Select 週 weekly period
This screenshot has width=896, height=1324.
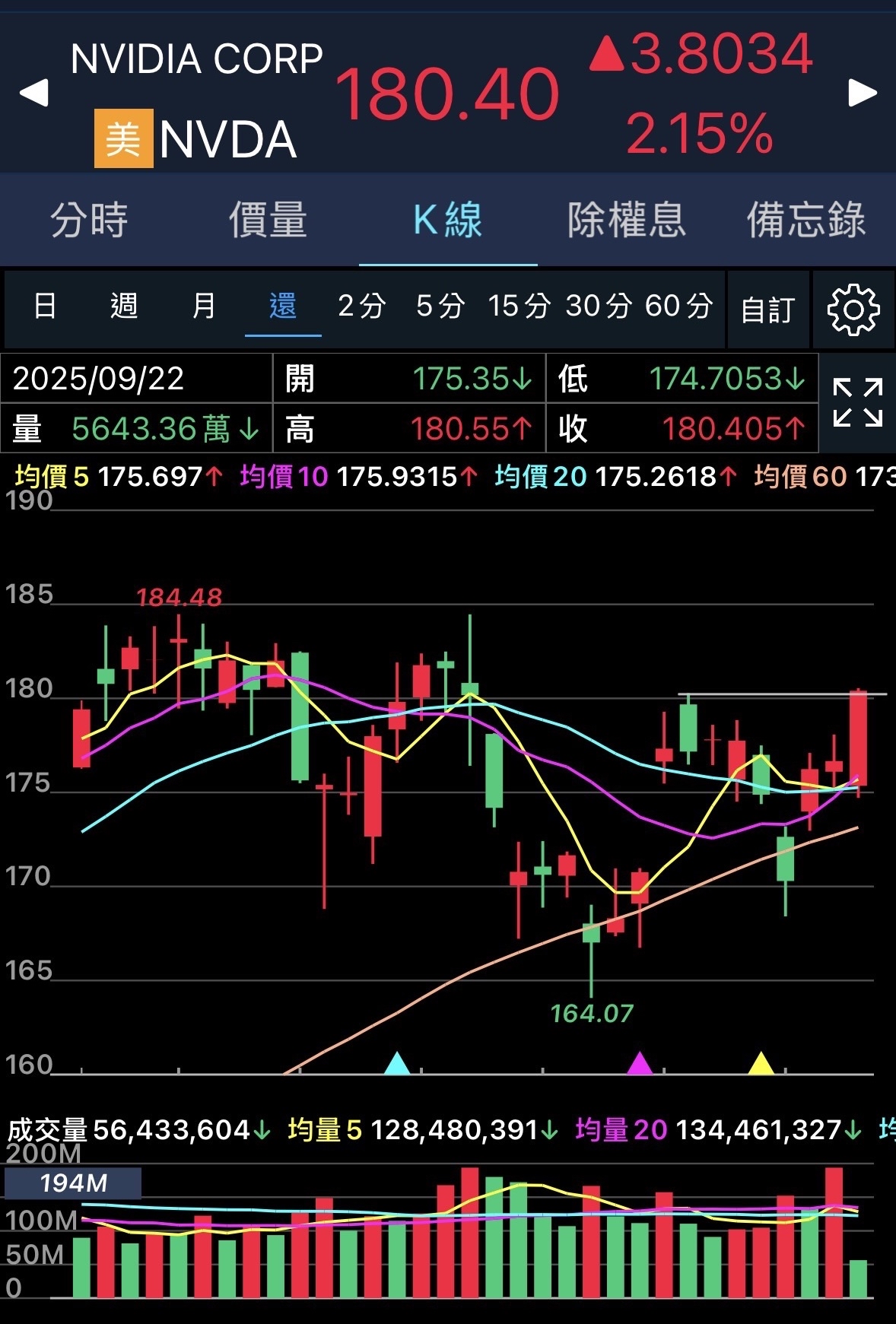click(x=124, y=306)
